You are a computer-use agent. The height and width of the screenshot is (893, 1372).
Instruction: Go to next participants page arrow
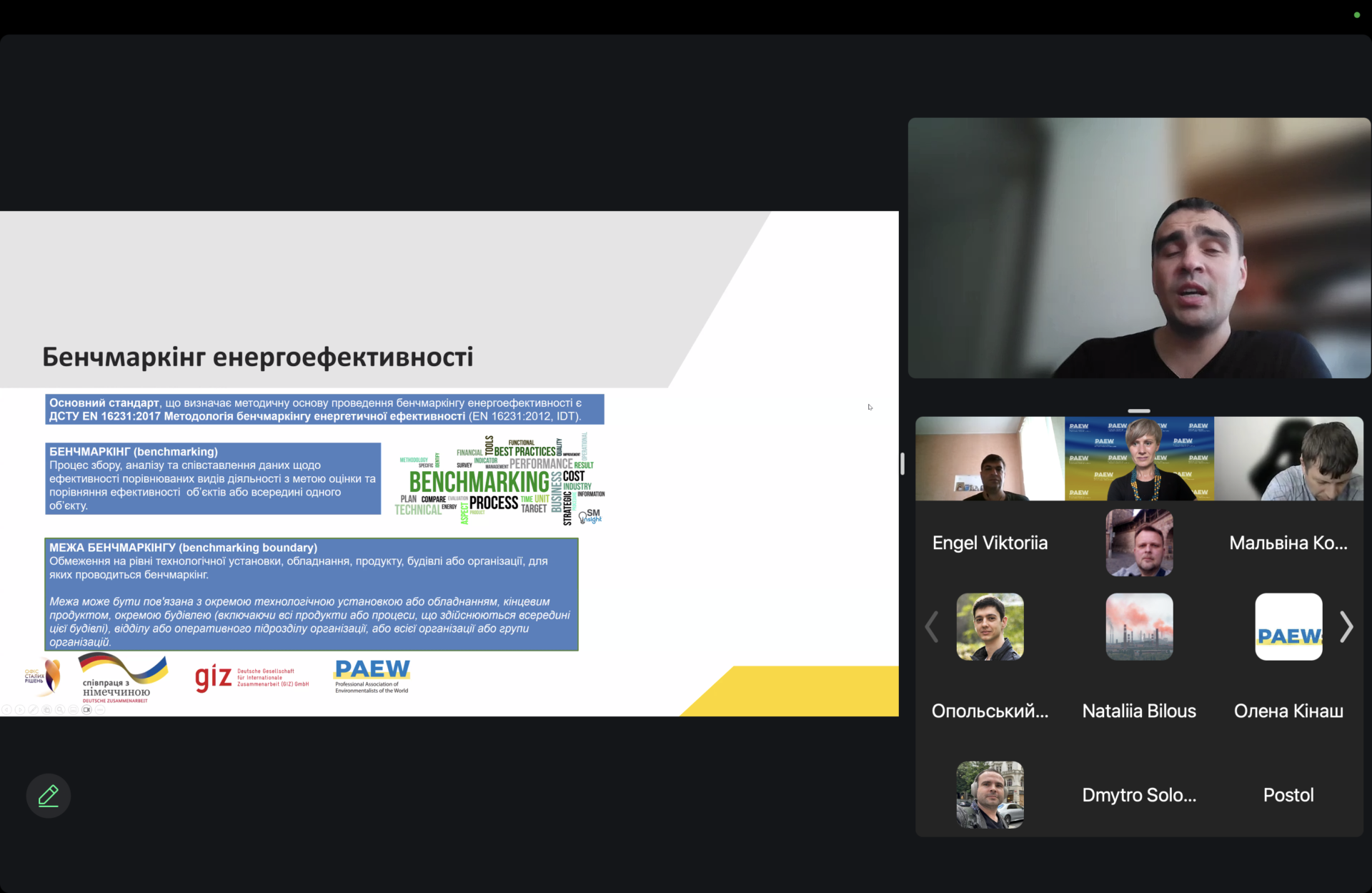[x=1346, y=627]
